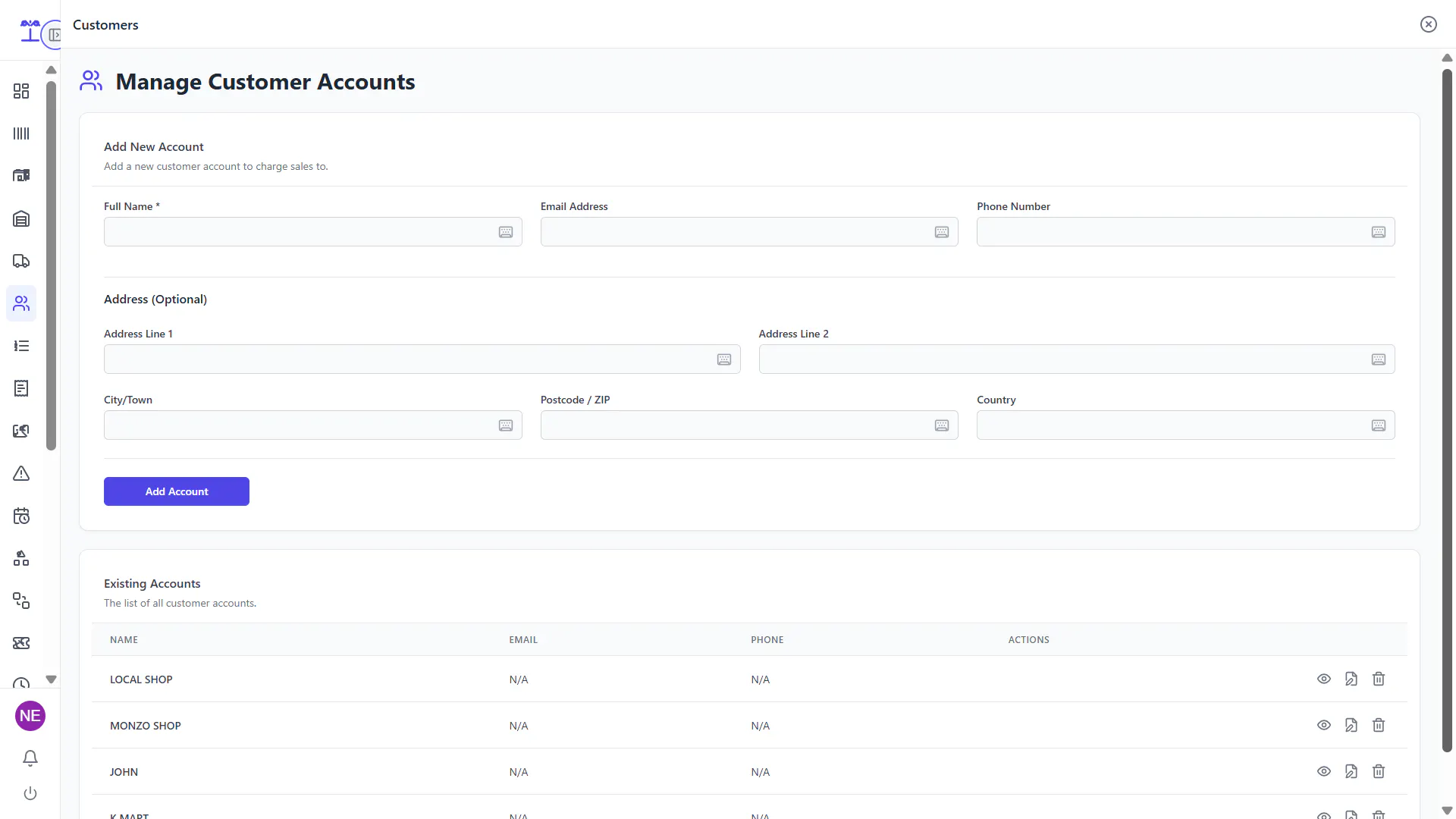Open the receipt icon in sidebar
The height and width of the screenshot is (819, 1456).
tap(21, 388)
